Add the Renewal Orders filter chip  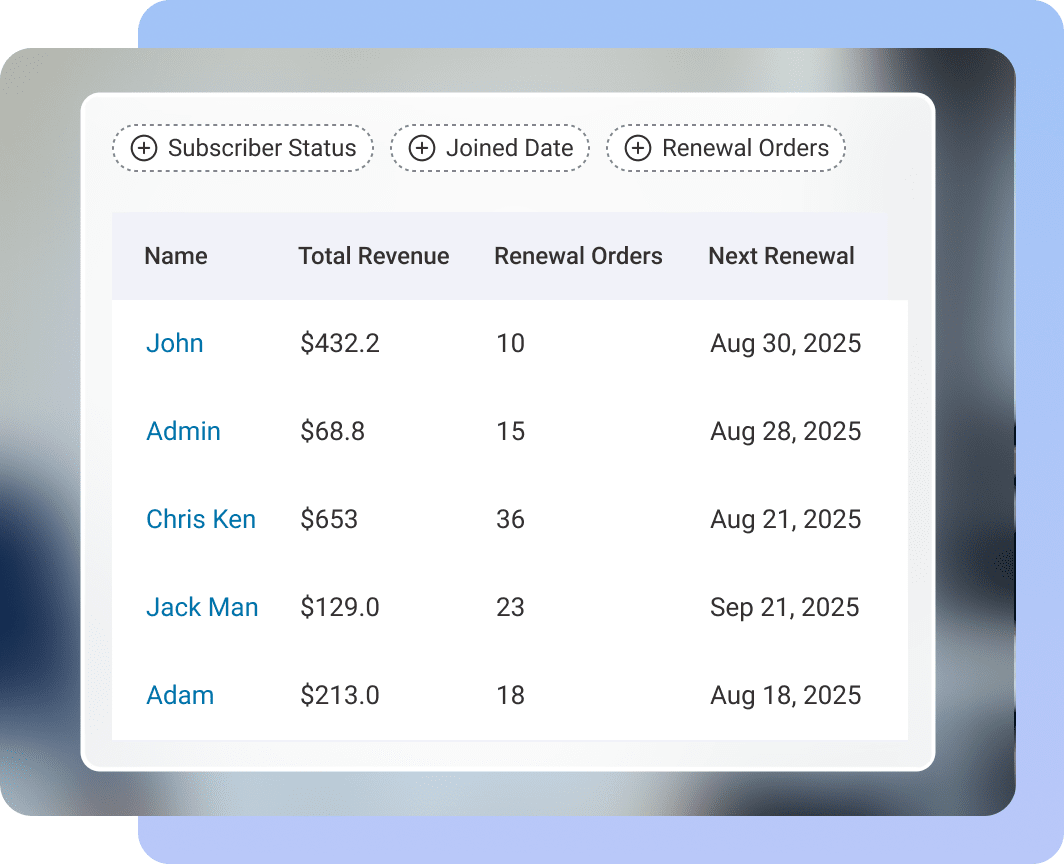click(x=725, y=148)
